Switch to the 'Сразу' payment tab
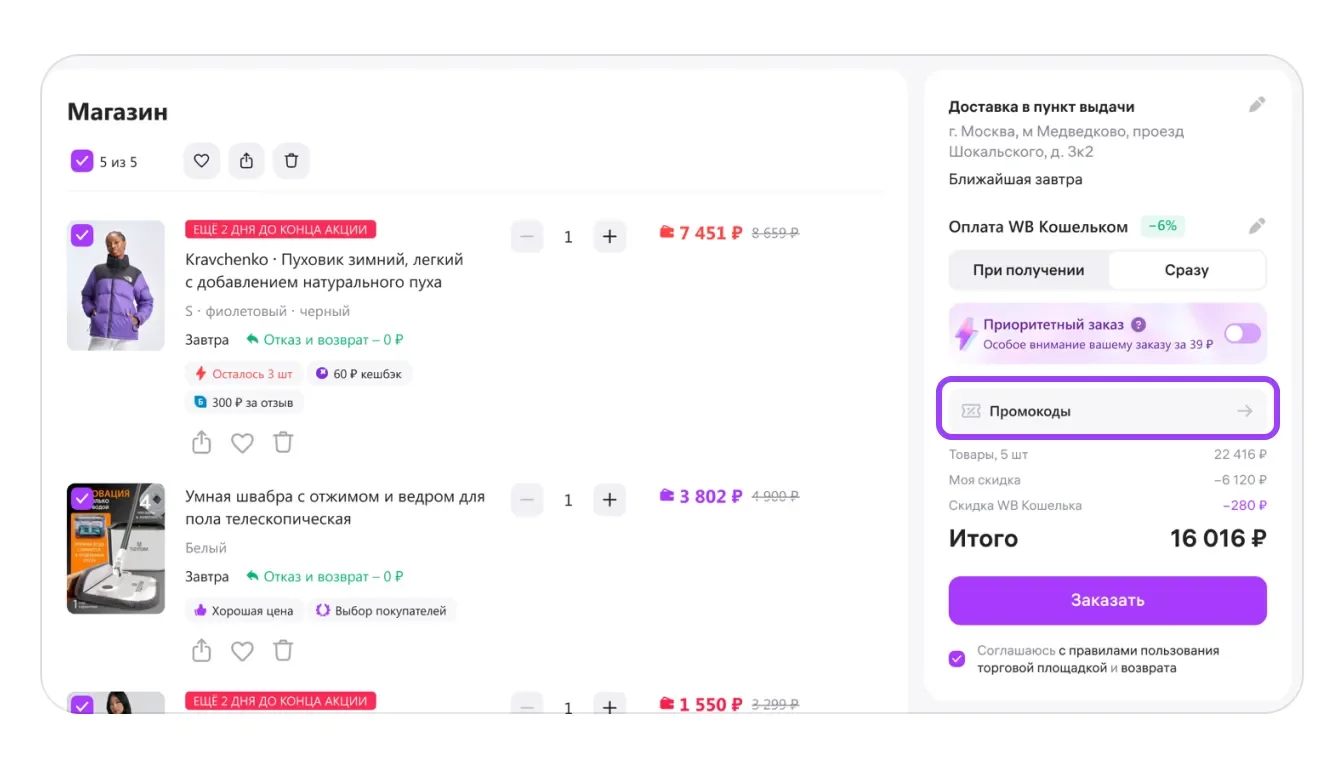 [x=1186, y=270]
